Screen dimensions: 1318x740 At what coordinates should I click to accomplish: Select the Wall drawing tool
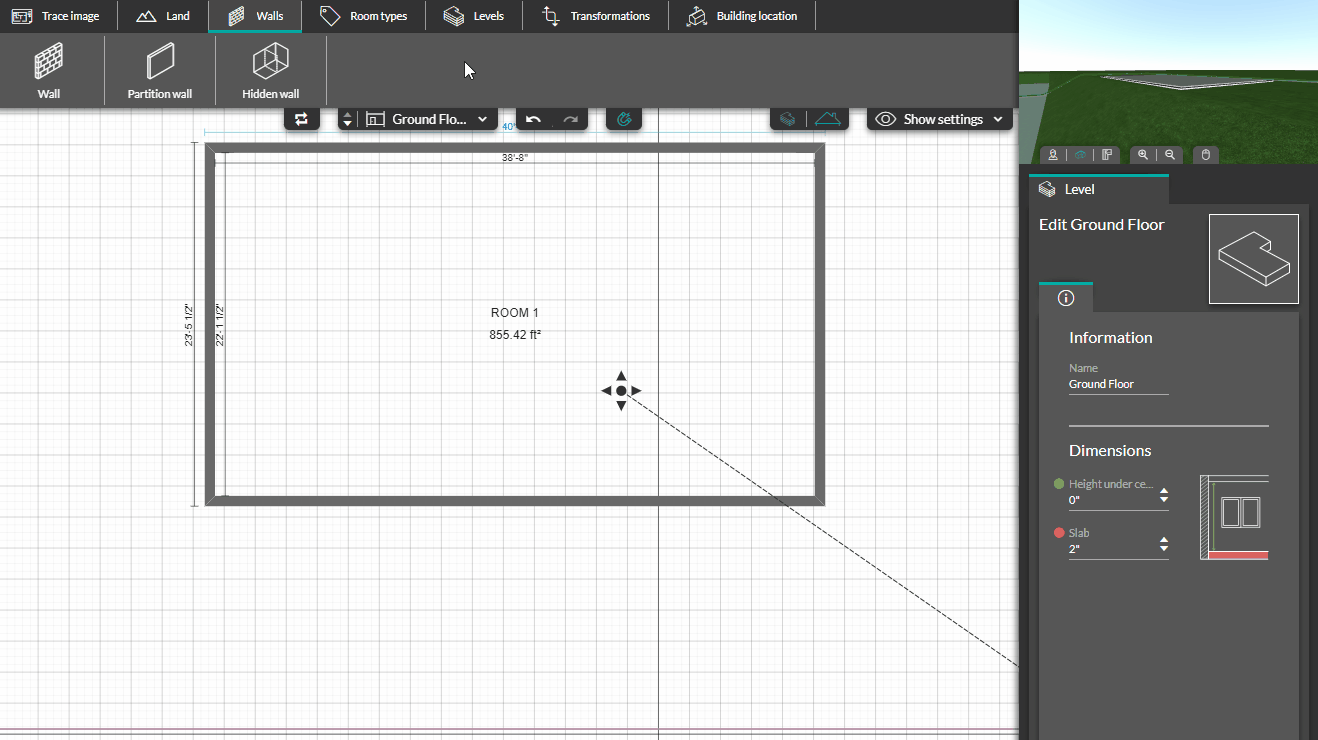(49, 70)
